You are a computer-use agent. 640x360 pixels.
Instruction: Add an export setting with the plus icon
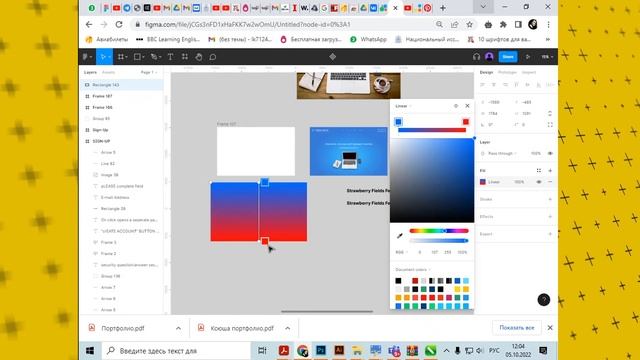550,234
